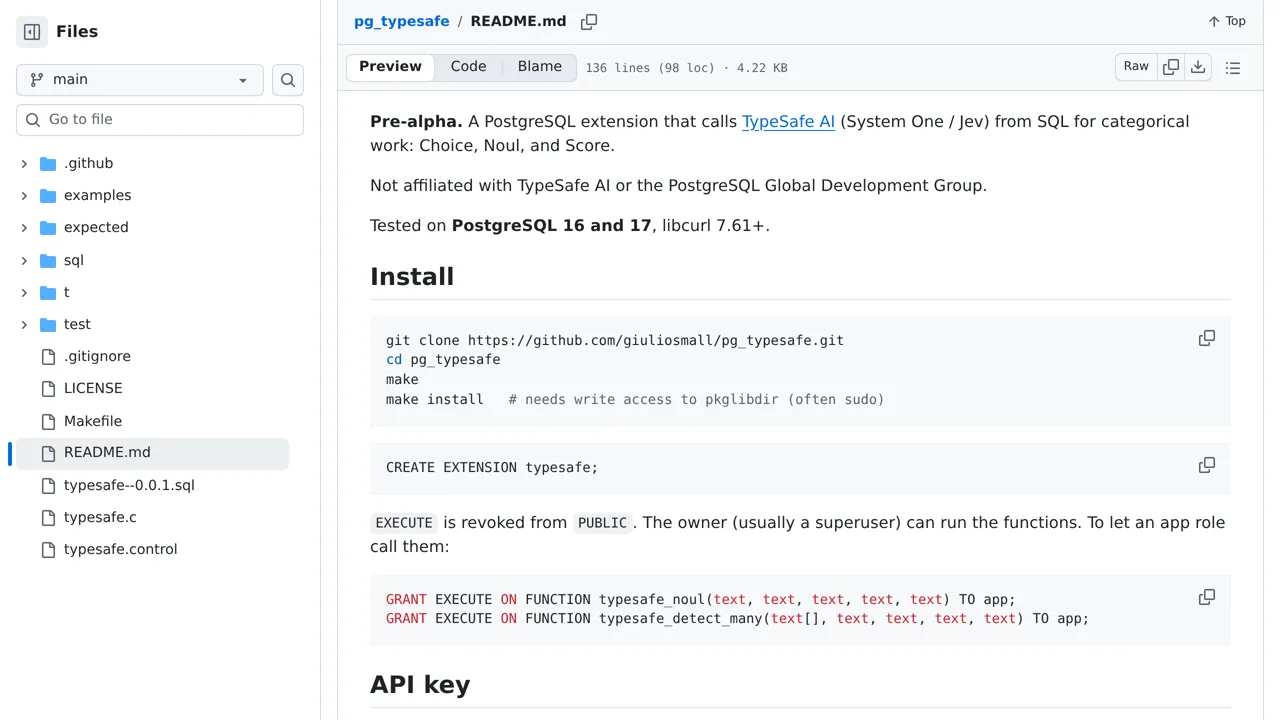Open the t folder icon
1280x720 pixels.
48,292
